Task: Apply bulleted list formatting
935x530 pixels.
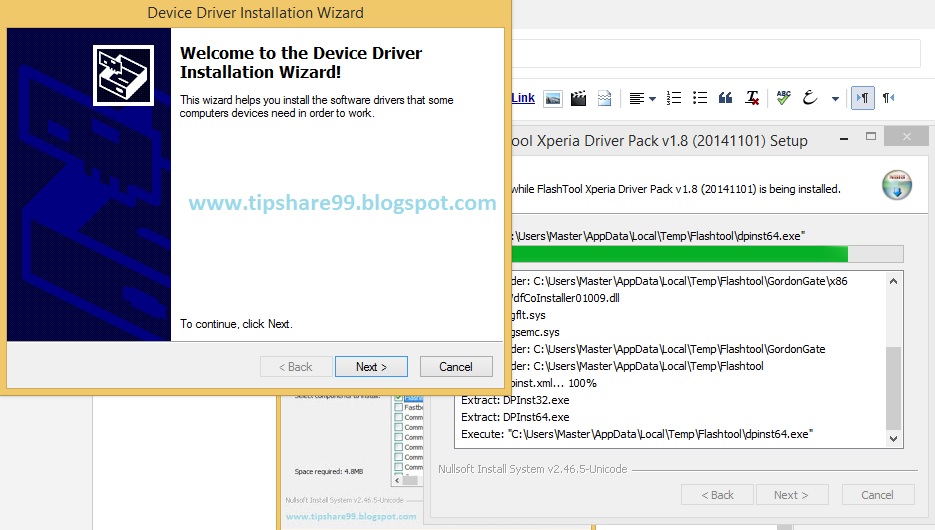Action: [x=700, y=98]
